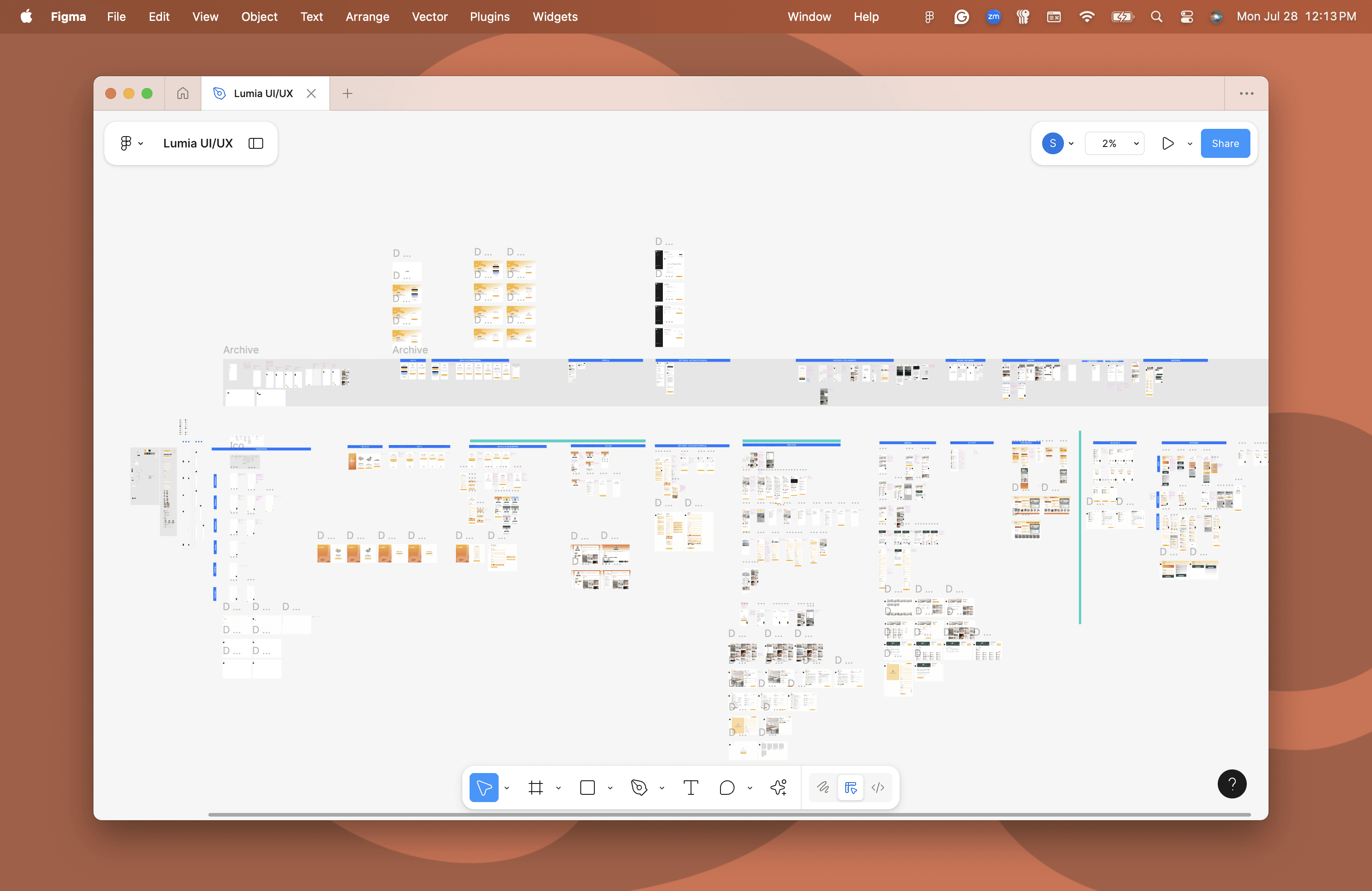Select the Rectangle shape tool
Image resolution: width=1372 pixels, height=891 pixels.
coord(587,787)
